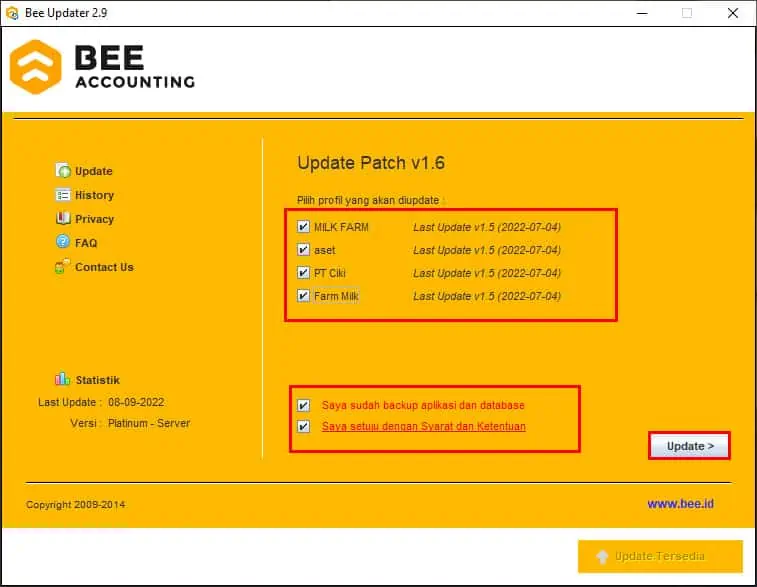Image resolution: width=757 pixels, height=587 pixels.
Task: Uncheck the aset profile checkbox
Action: (303, 250)
